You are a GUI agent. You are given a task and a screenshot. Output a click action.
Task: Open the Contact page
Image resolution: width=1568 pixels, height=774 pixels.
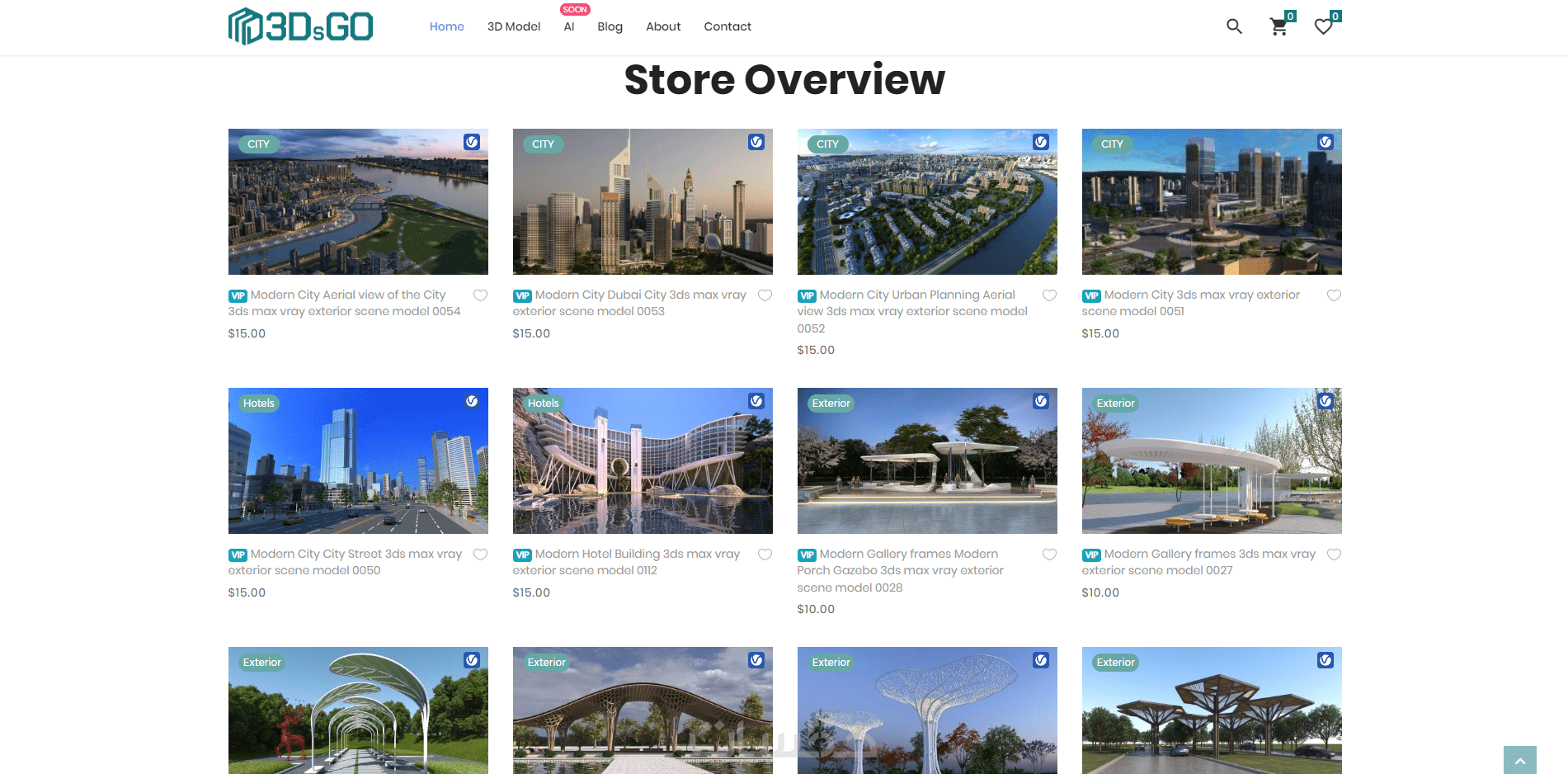pyautogui.click(x=727, y=26)
